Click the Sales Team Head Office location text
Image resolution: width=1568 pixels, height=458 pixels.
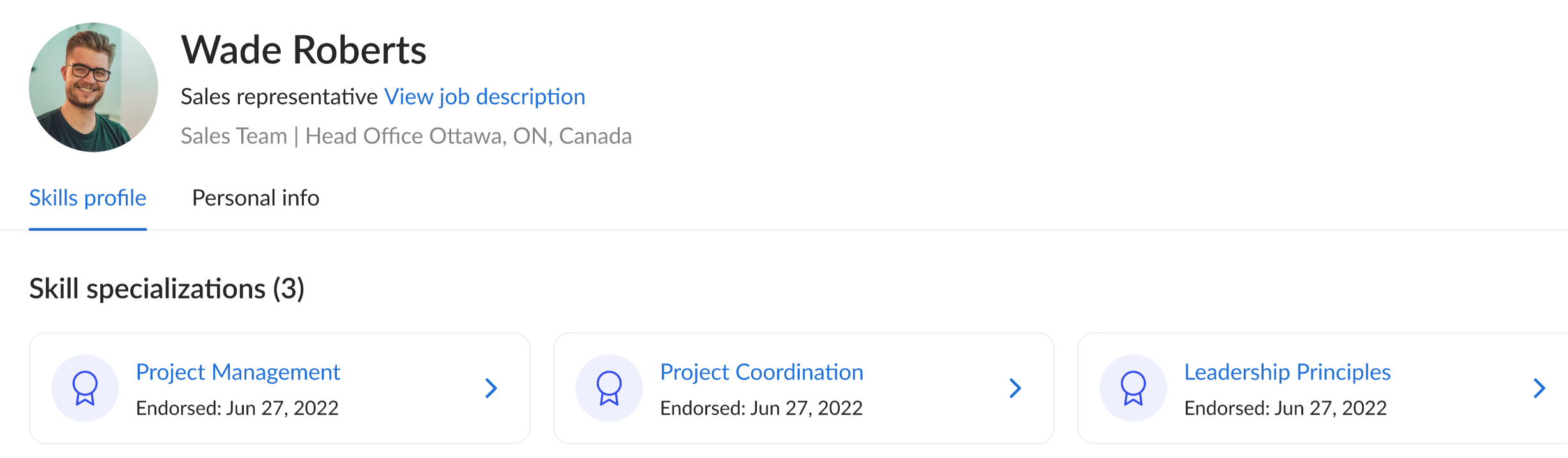(407, 136)
